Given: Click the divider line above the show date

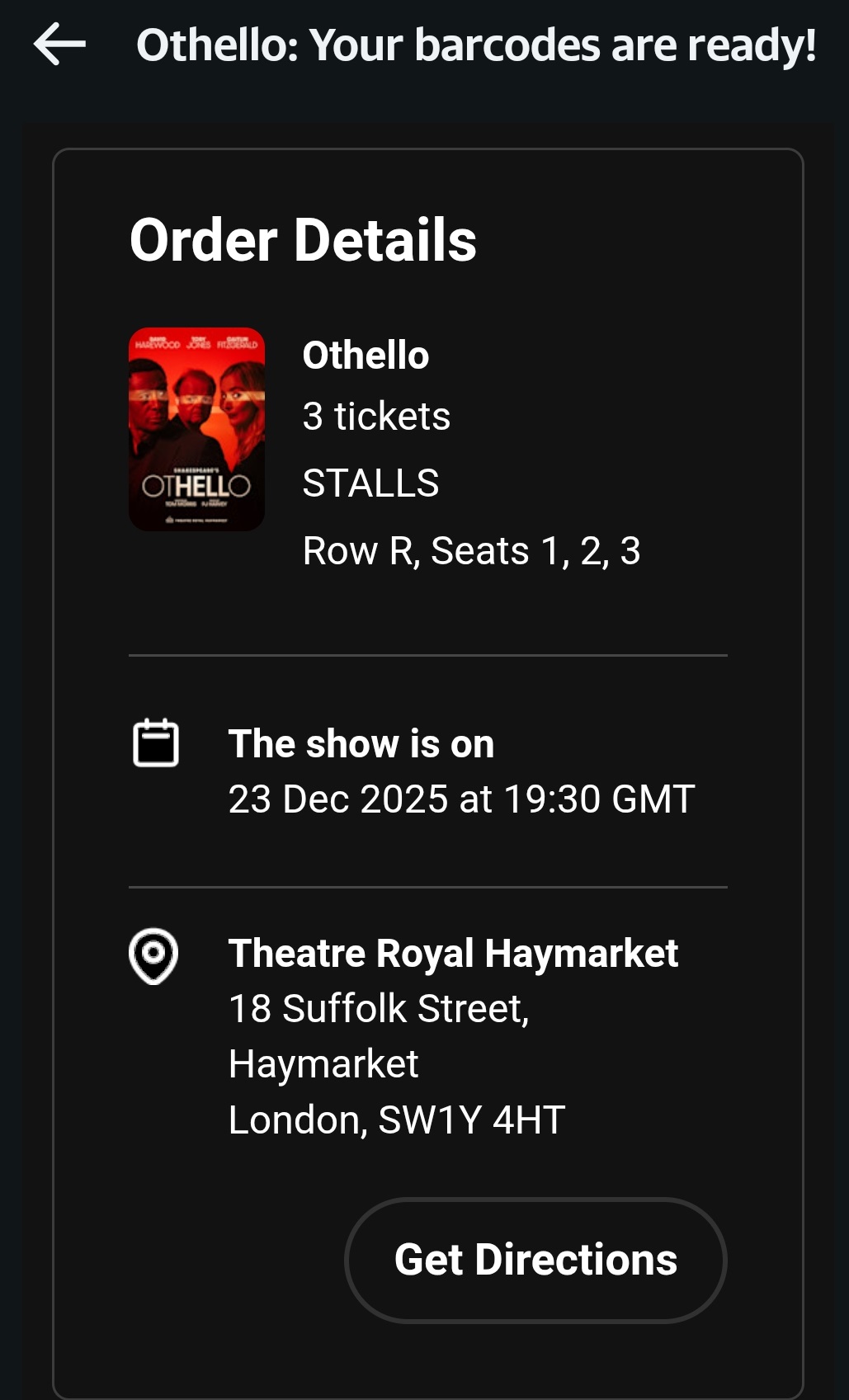Looking at the screenshot, I should (x=427, y=656).
